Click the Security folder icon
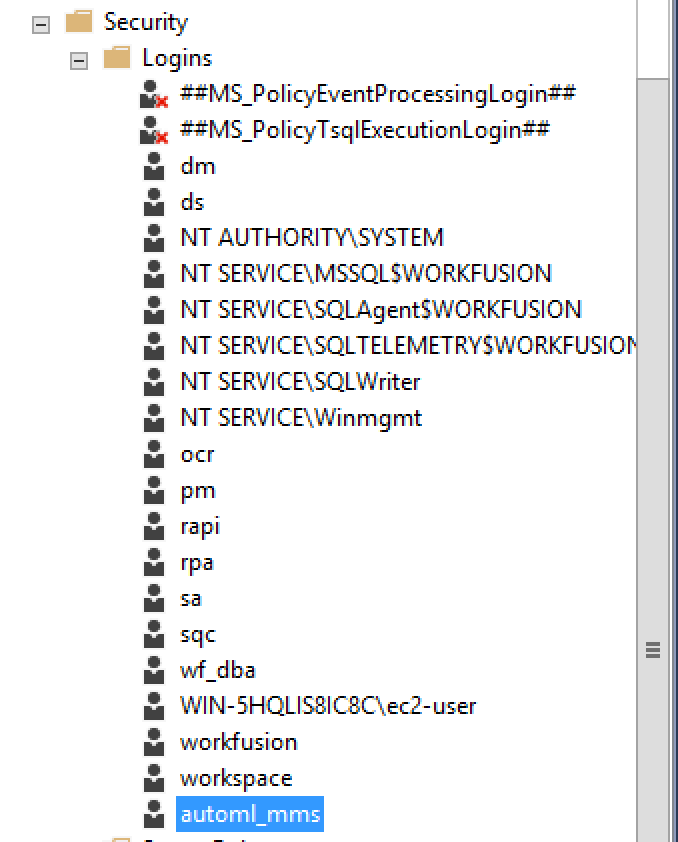This screenshot has height=842, width=678. tap(79, 21)
